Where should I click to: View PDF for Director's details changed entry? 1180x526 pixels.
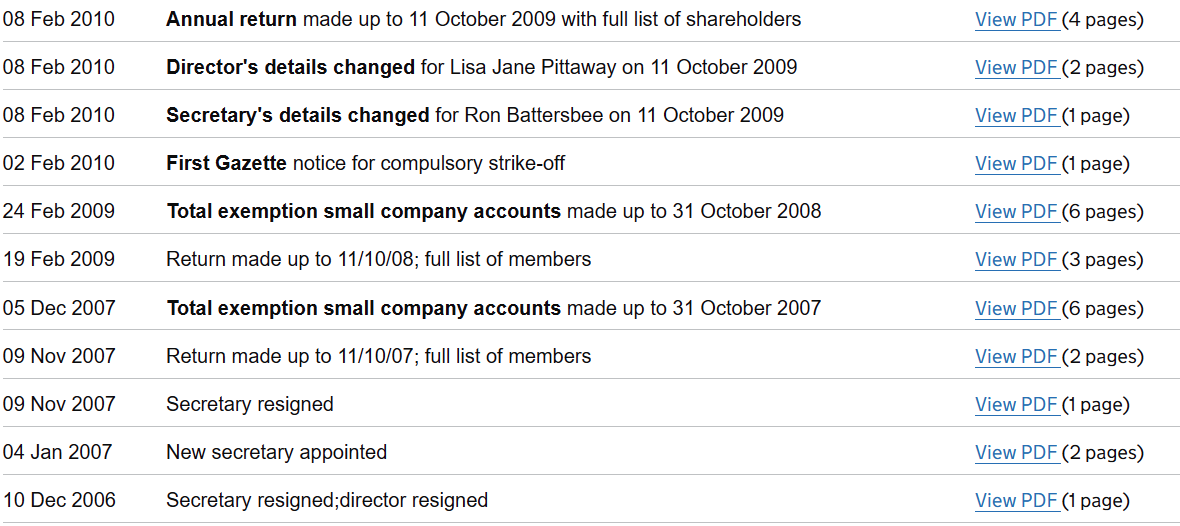point(1017,68)
